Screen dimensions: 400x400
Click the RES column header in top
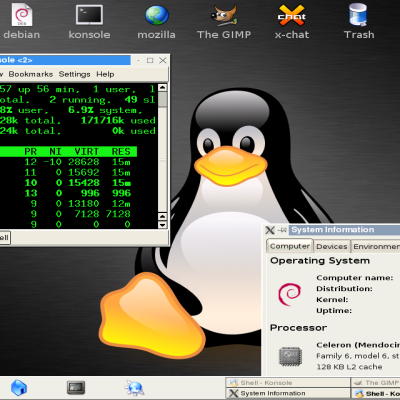[x=121, y=152]
